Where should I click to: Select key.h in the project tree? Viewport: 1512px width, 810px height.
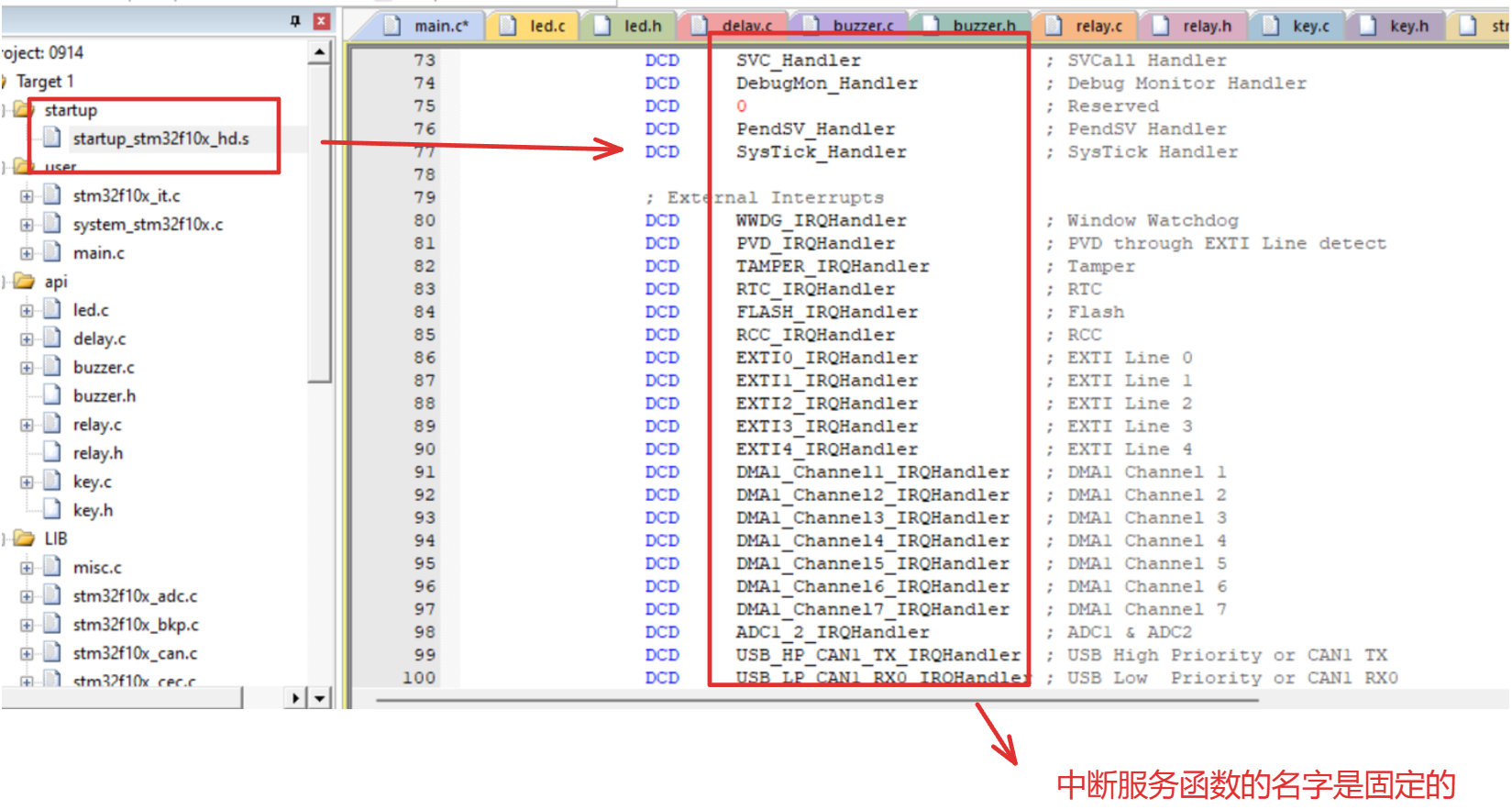coord(94,510)
